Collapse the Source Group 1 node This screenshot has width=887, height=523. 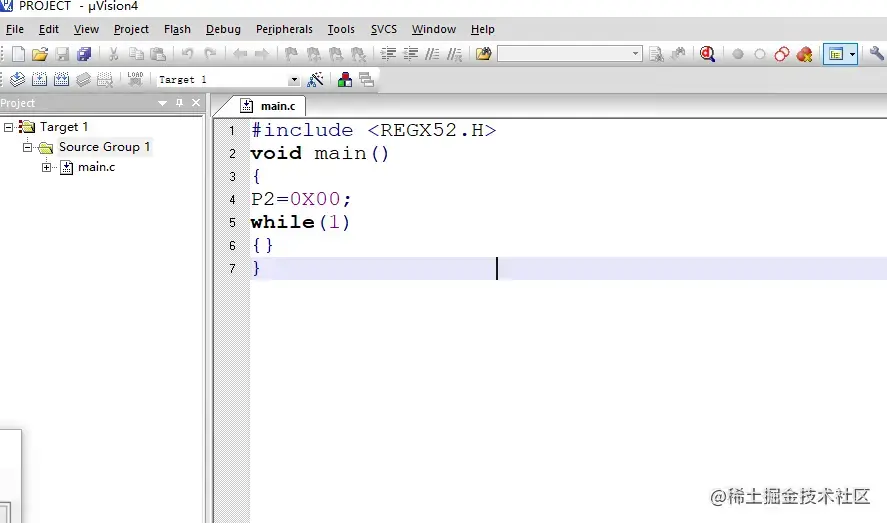point(27,148)
